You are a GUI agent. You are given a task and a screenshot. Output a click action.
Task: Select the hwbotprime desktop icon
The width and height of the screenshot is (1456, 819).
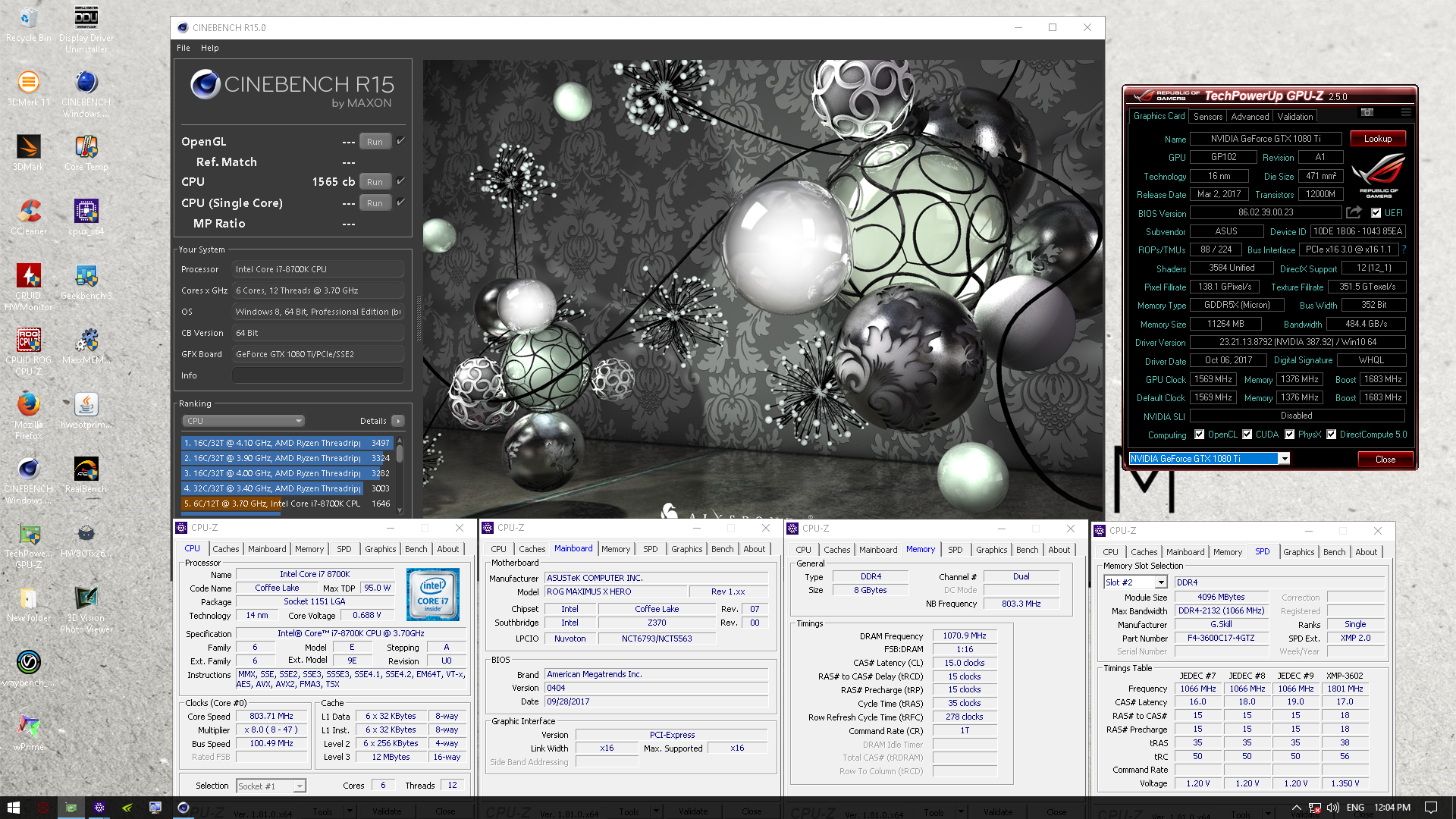click(86, 411)
